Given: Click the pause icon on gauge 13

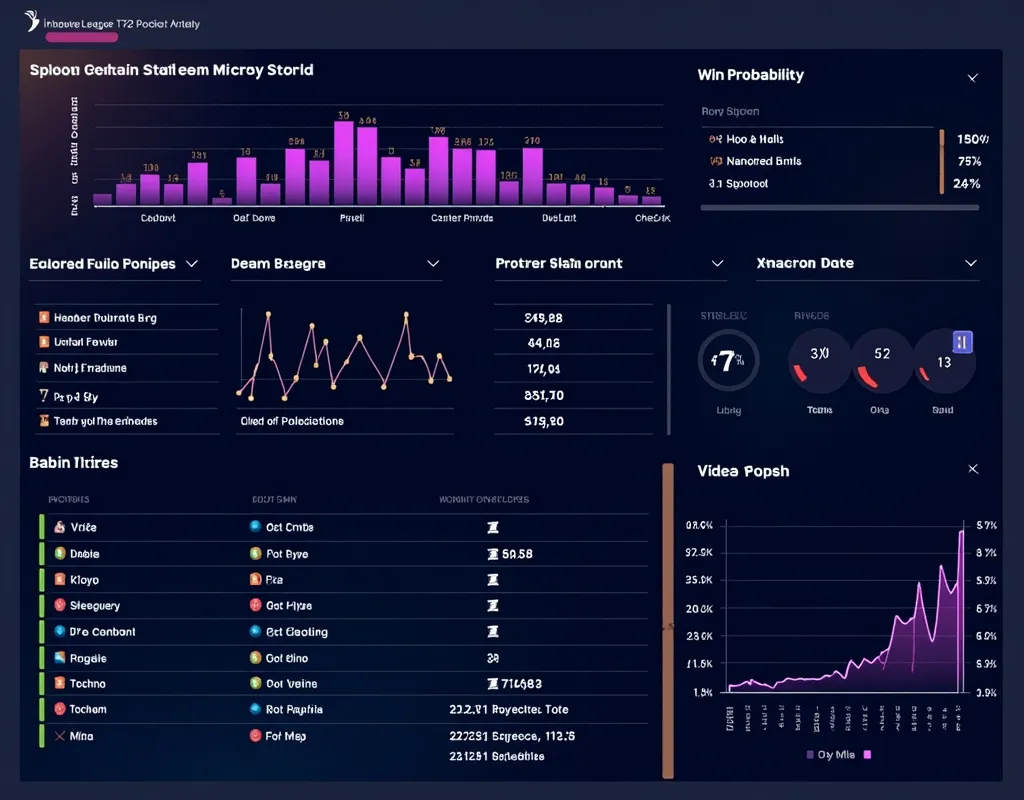Looking at the screenshot, I should coord(962,342).
